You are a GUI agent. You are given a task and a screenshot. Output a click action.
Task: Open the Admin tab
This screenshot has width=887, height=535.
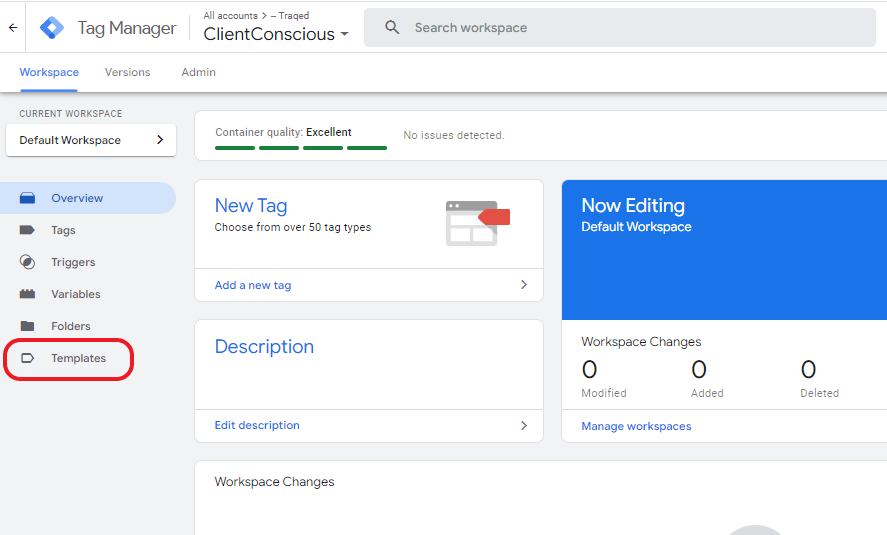pyautogui.click(x=198, y=72)
